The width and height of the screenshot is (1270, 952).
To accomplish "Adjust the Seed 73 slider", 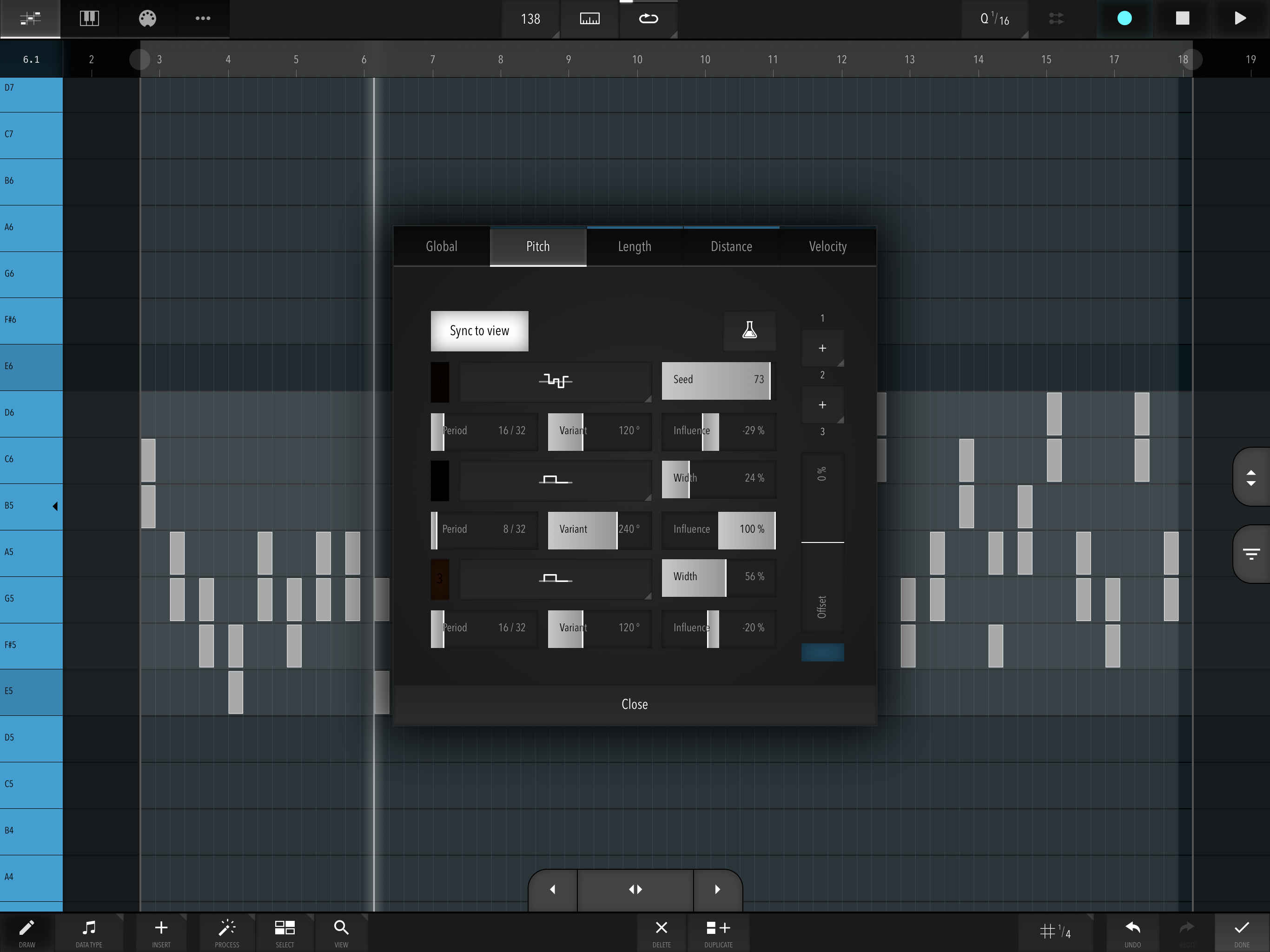I will (718, 380).
